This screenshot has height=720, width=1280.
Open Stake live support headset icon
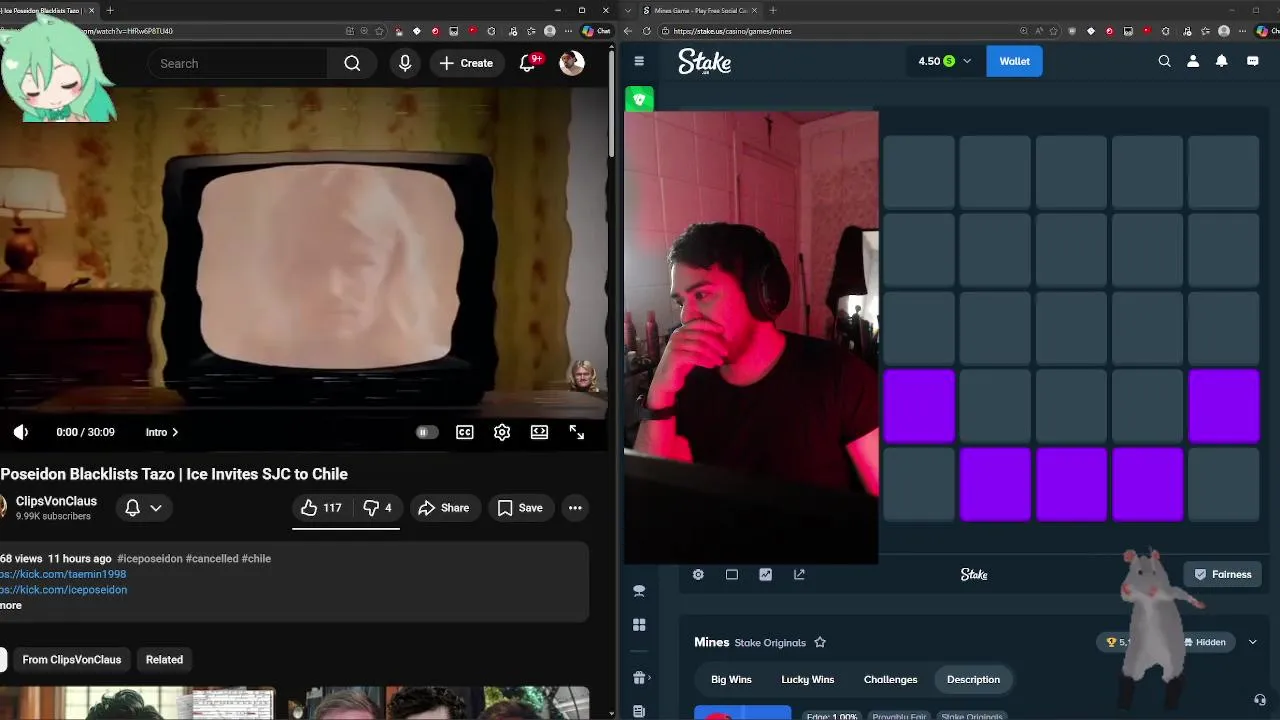pos(1260,699)
